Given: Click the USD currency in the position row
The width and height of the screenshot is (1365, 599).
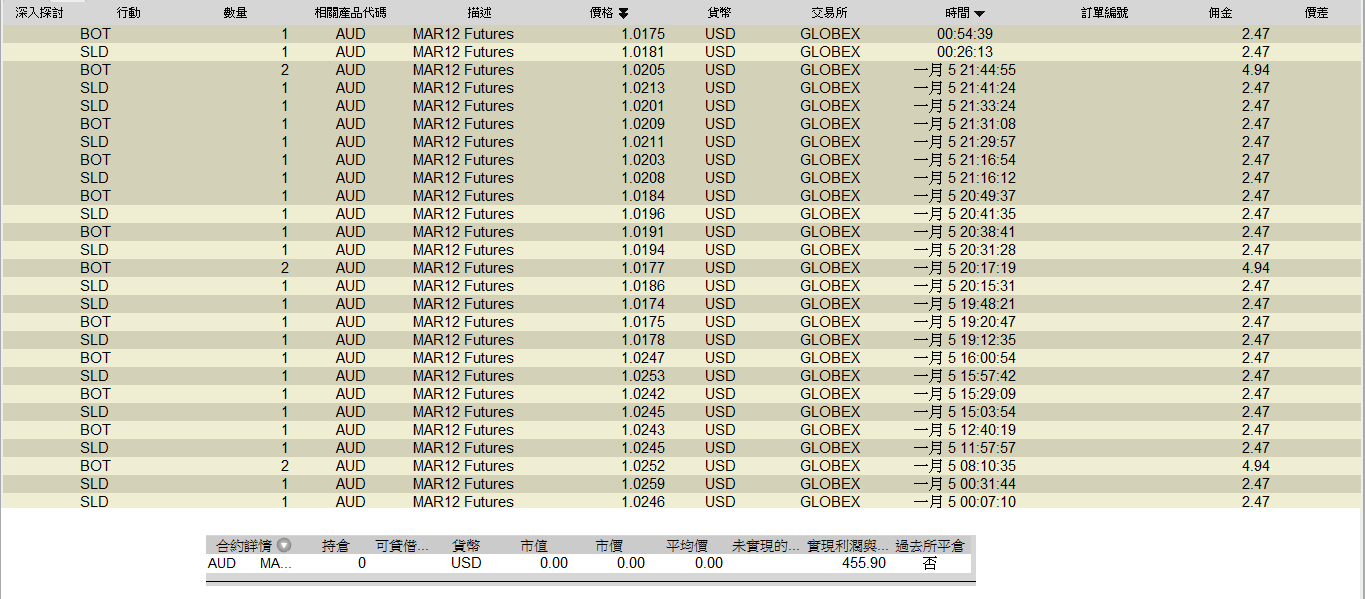Looking at the screenshot, I should click(x=466, y=563).
